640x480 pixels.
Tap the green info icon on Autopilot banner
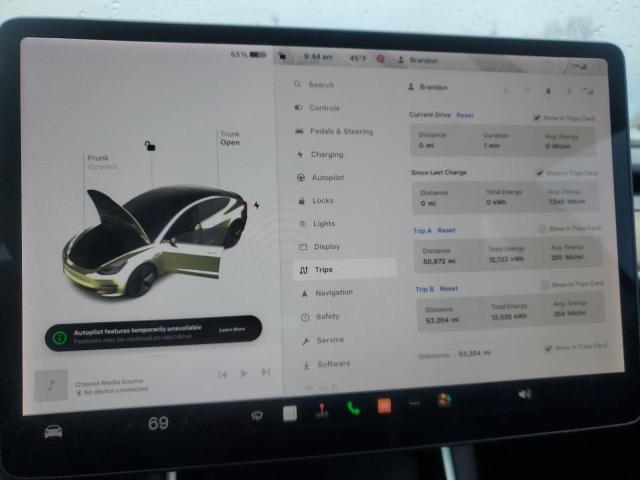tap(60, 338)
